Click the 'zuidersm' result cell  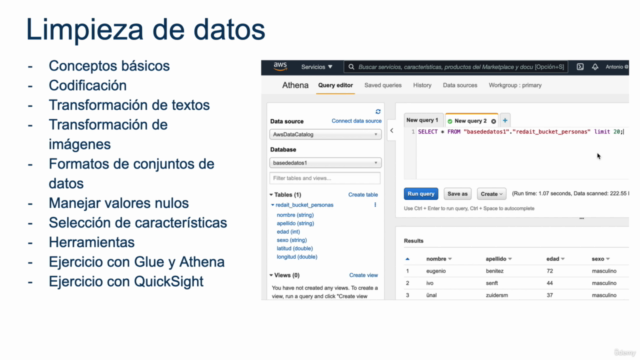(x=497, y=295)
